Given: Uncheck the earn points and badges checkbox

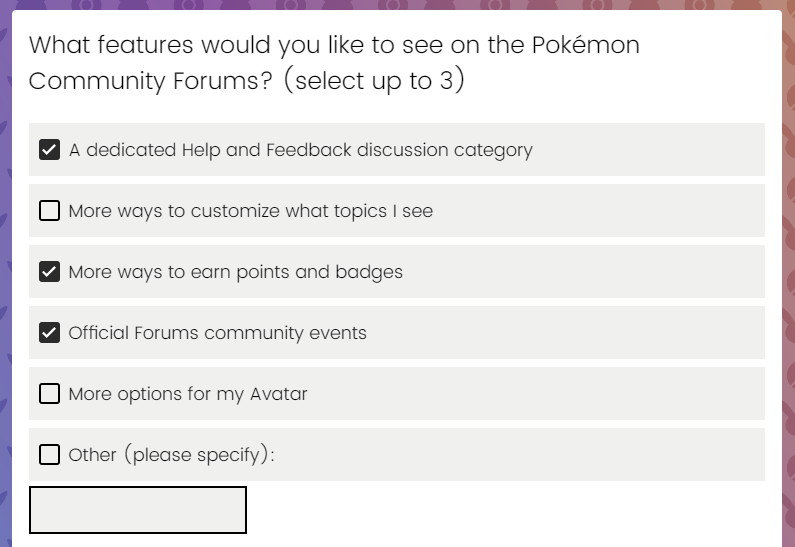Looking at the screenshot, I should coord(49,271).
